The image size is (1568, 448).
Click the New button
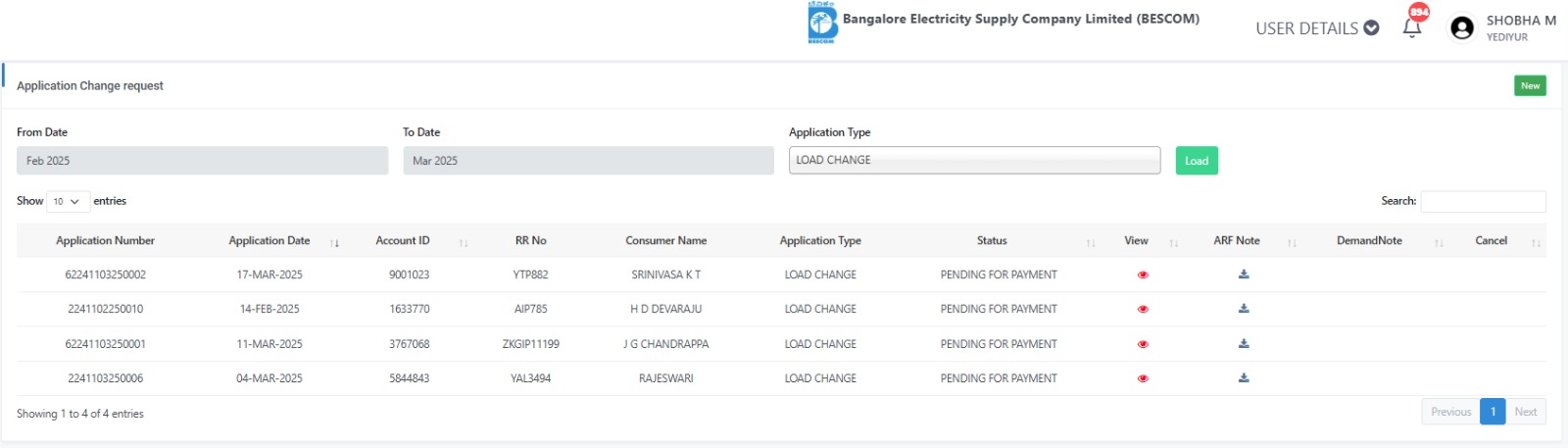pos(1530,86)
